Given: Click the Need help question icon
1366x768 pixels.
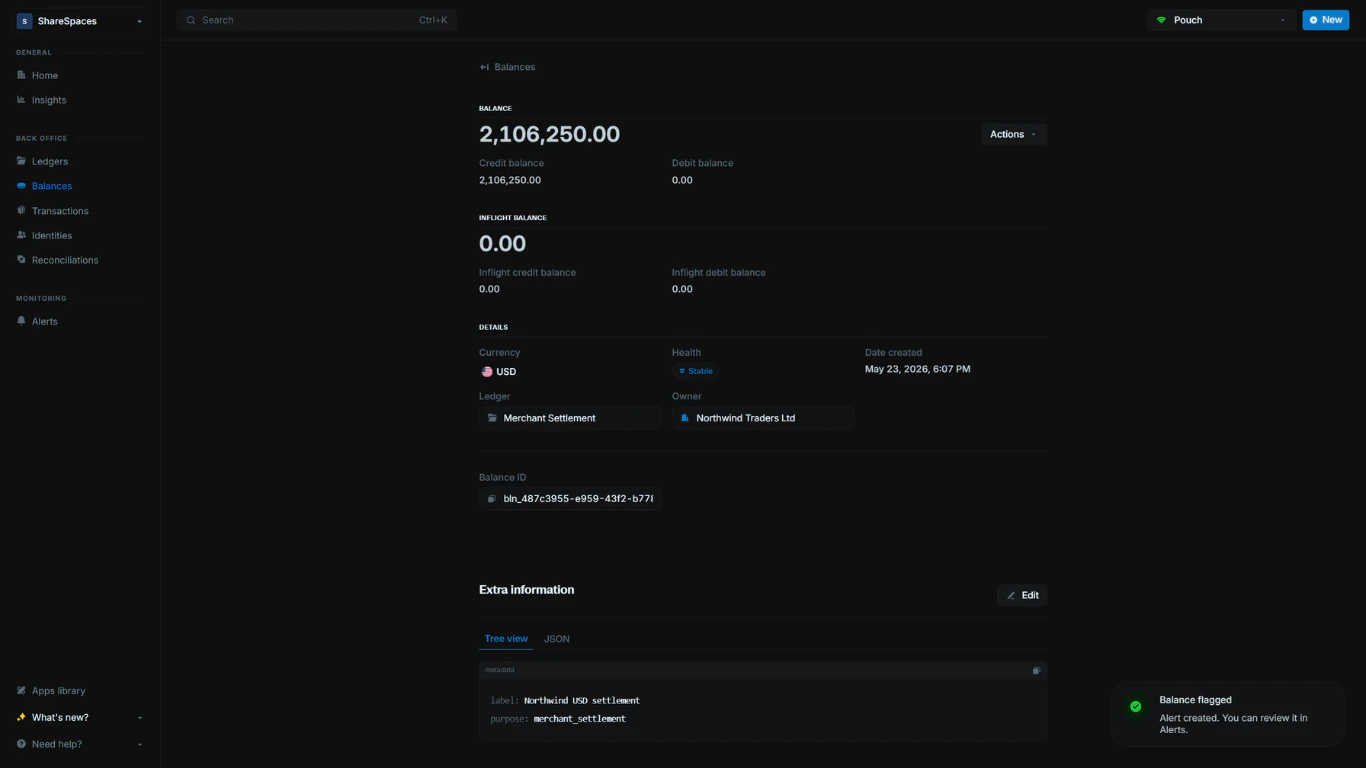Looking at the screenshot, I should click(22, 744).
